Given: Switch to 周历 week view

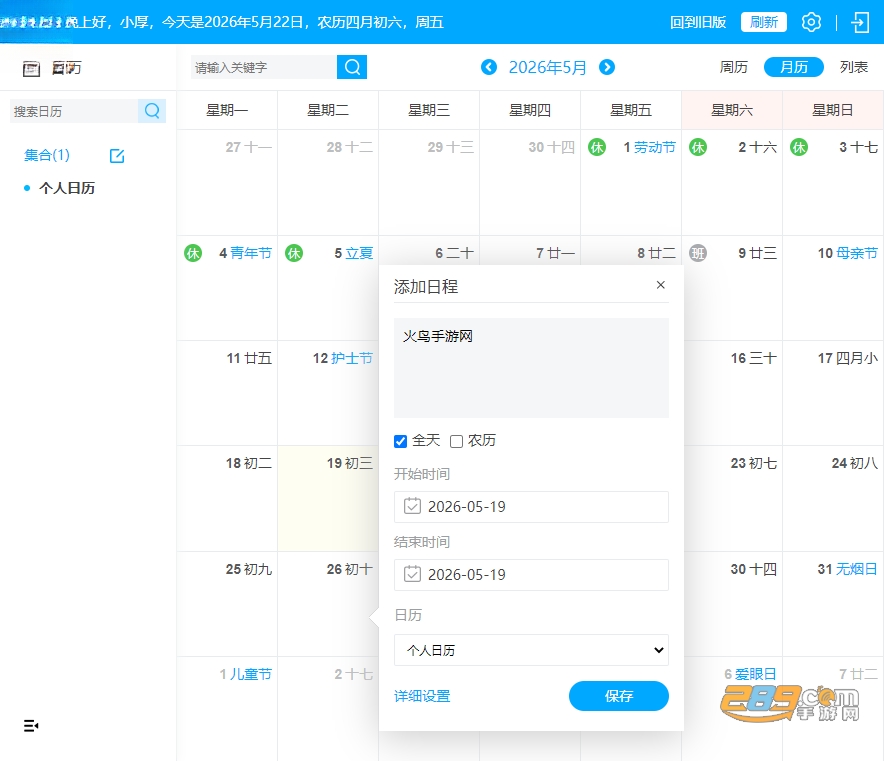Looking at the screenshot, I should [733, 67].
